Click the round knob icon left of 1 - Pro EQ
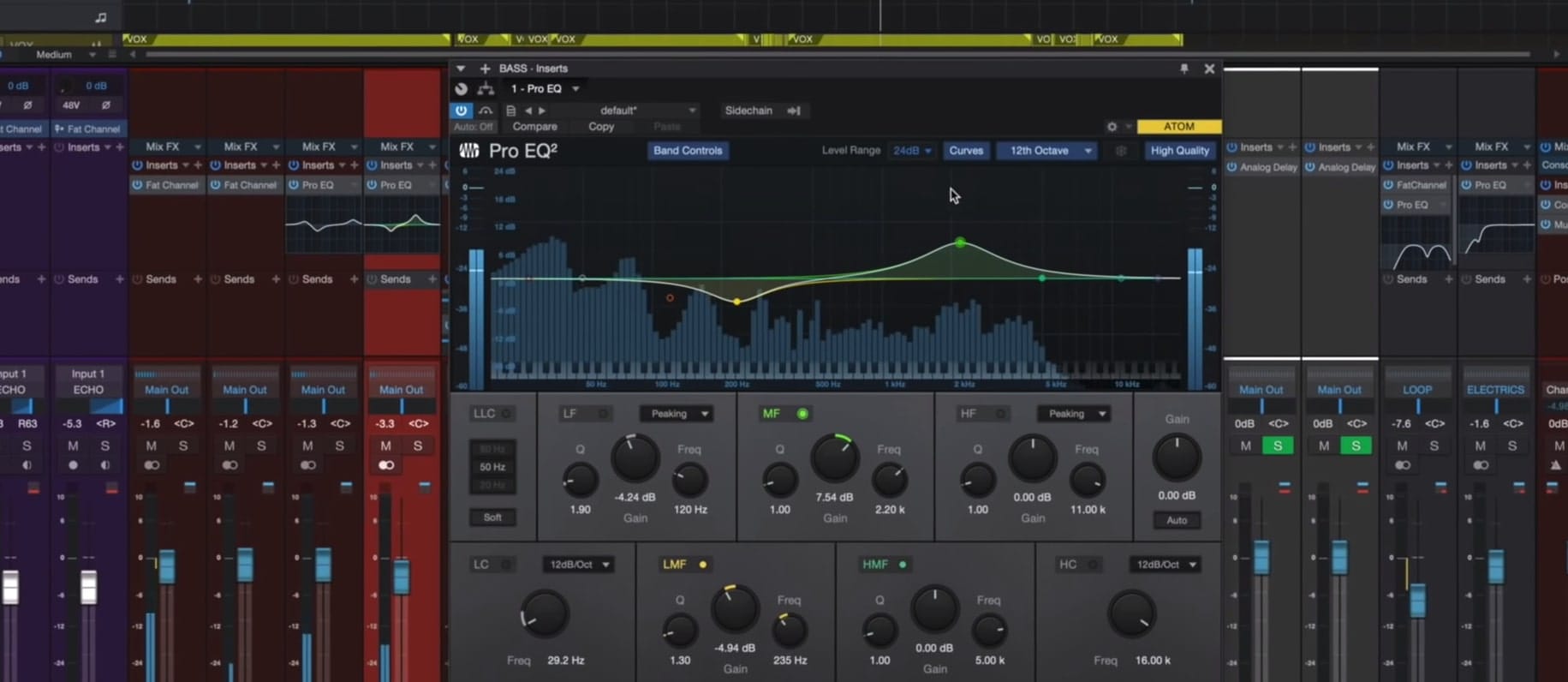This screenshot has width=1568, height=682. tap(462, 89)
